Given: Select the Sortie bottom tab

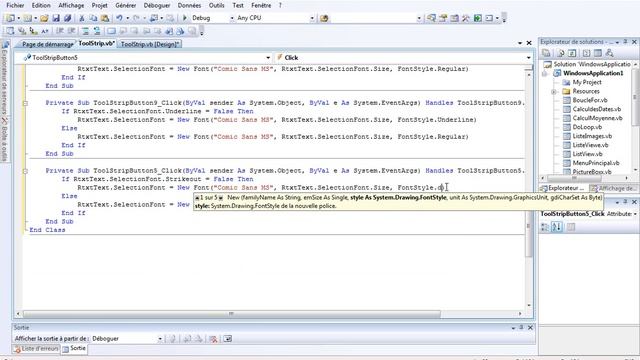Looking at the screenshot, I should (74, 349).
